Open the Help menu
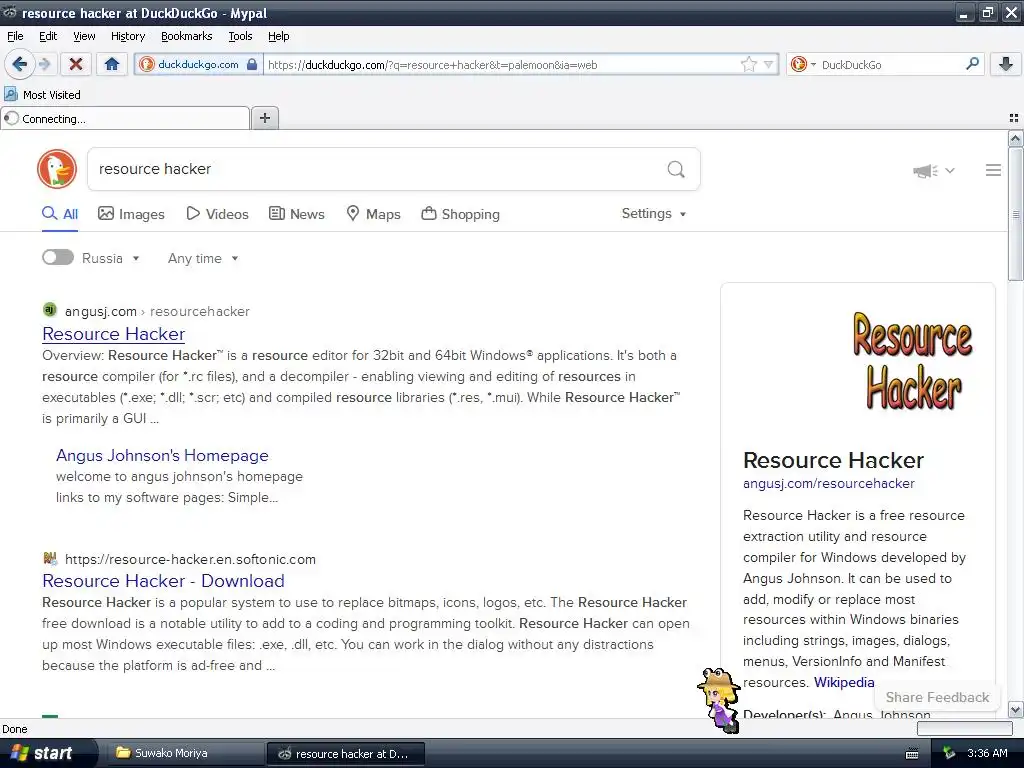Viewport: 1024px width, 768px height. (278, 36)
